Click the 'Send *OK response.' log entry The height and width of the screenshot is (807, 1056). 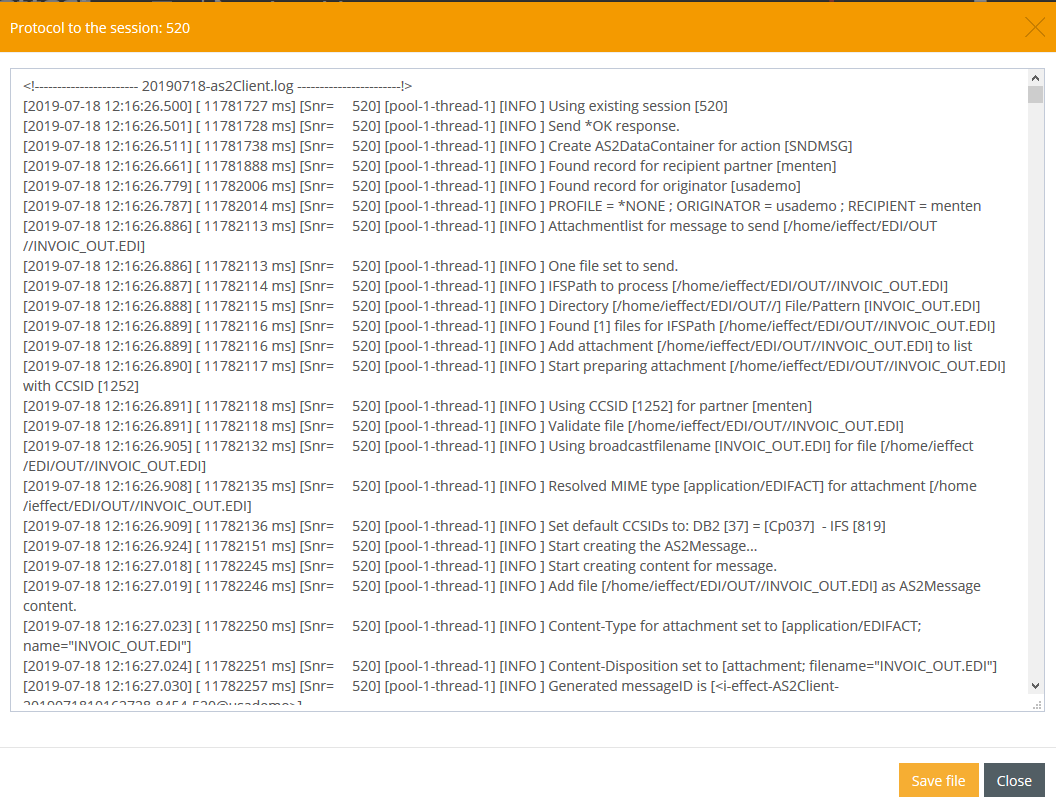point(613,126)
